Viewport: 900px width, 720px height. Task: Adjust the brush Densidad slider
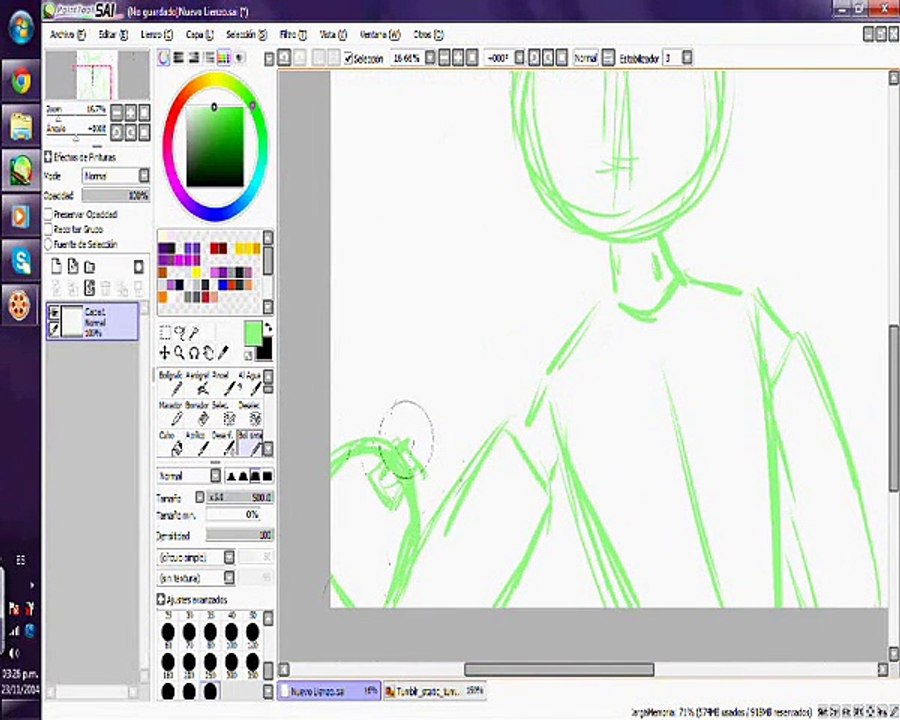pos(240,535)
